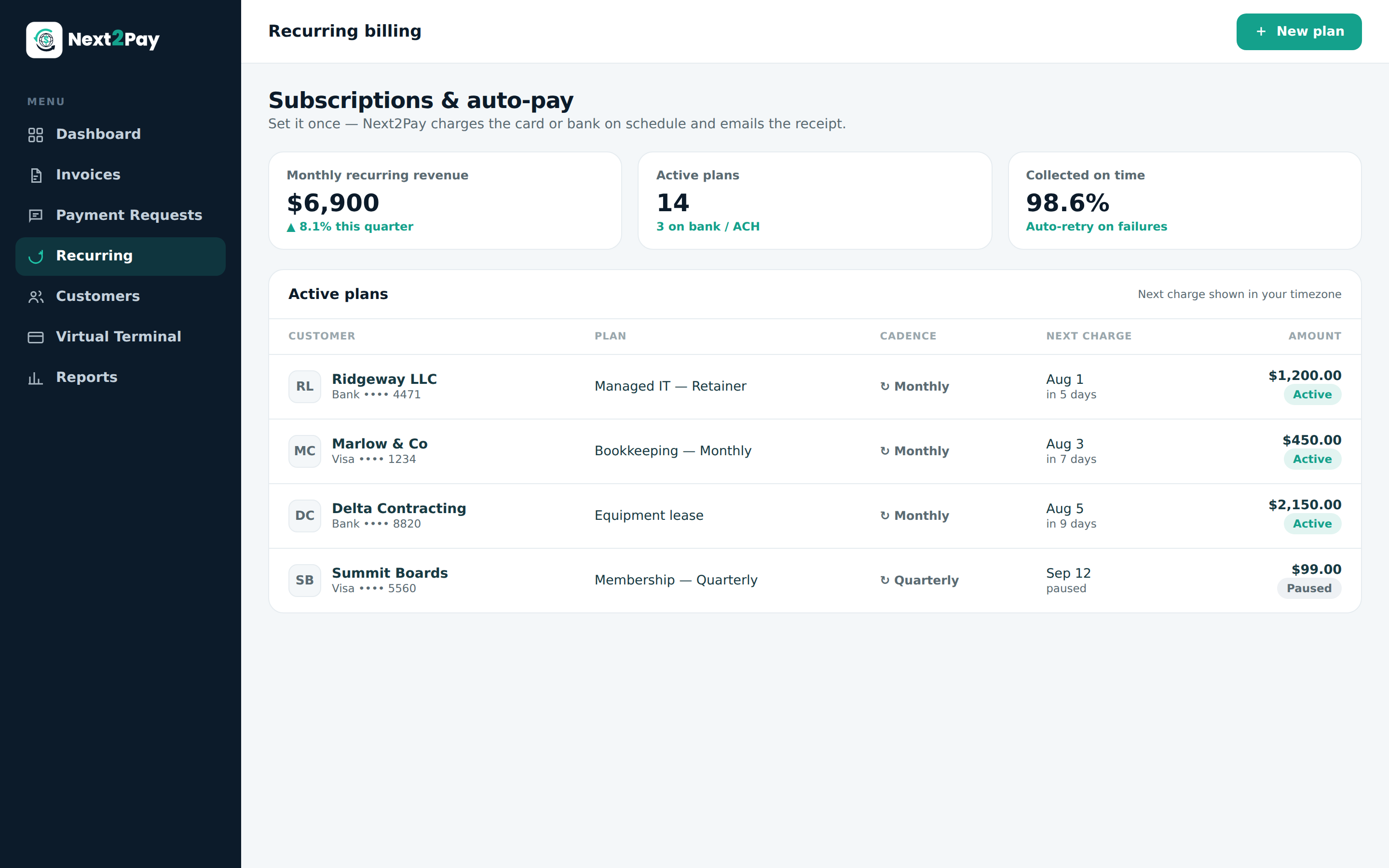This screenshot has height=868, width=1389.
Task: Open Virtual Terminal from the menu
Action: pos(121,337)
